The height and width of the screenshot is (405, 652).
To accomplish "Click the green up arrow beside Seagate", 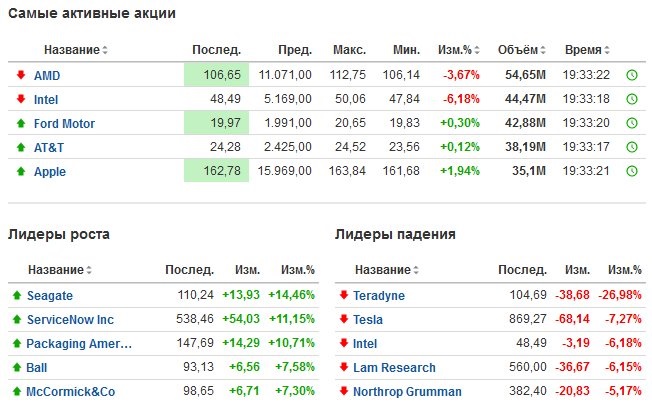I will [17, 295].
